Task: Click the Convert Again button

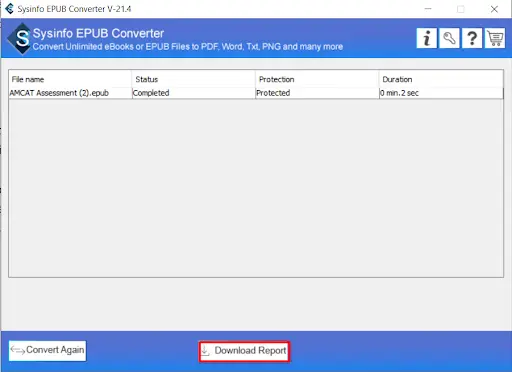Action: (x=47, y=350)
